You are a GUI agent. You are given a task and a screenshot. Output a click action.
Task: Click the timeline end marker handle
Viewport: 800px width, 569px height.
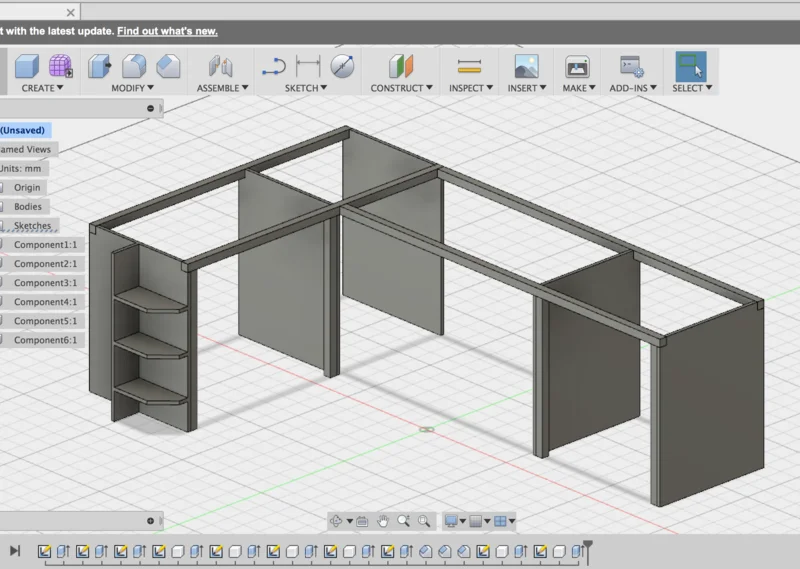[x=588, y=548]
